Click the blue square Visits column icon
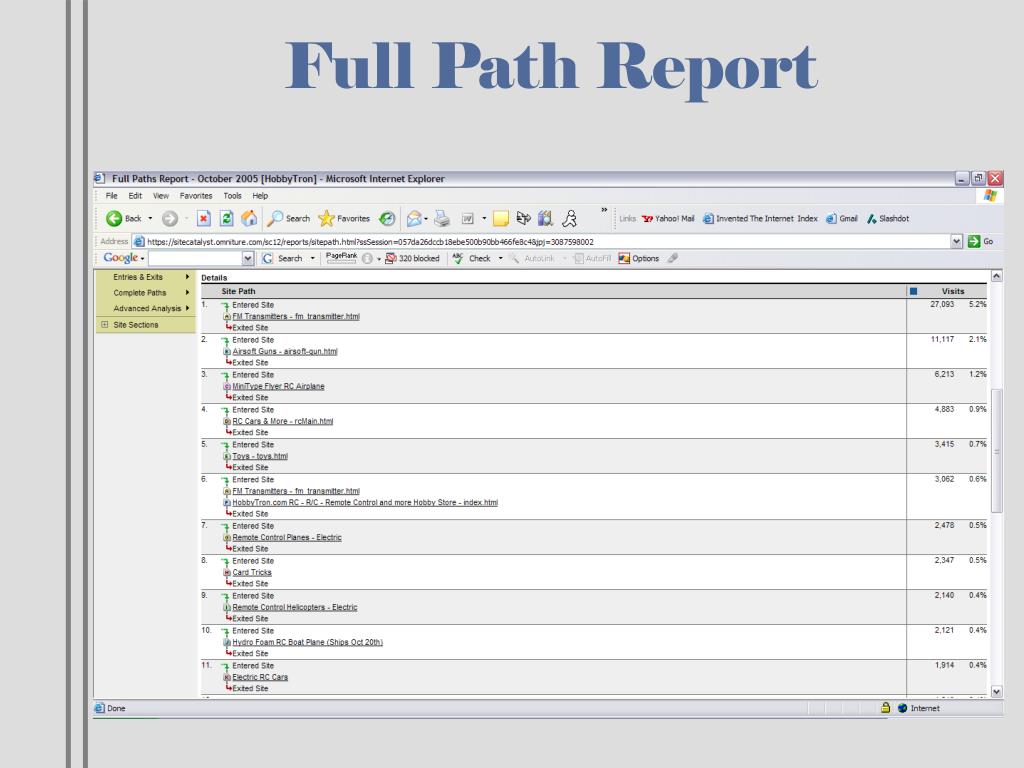The image size is (1024, 768). (914, 291)
